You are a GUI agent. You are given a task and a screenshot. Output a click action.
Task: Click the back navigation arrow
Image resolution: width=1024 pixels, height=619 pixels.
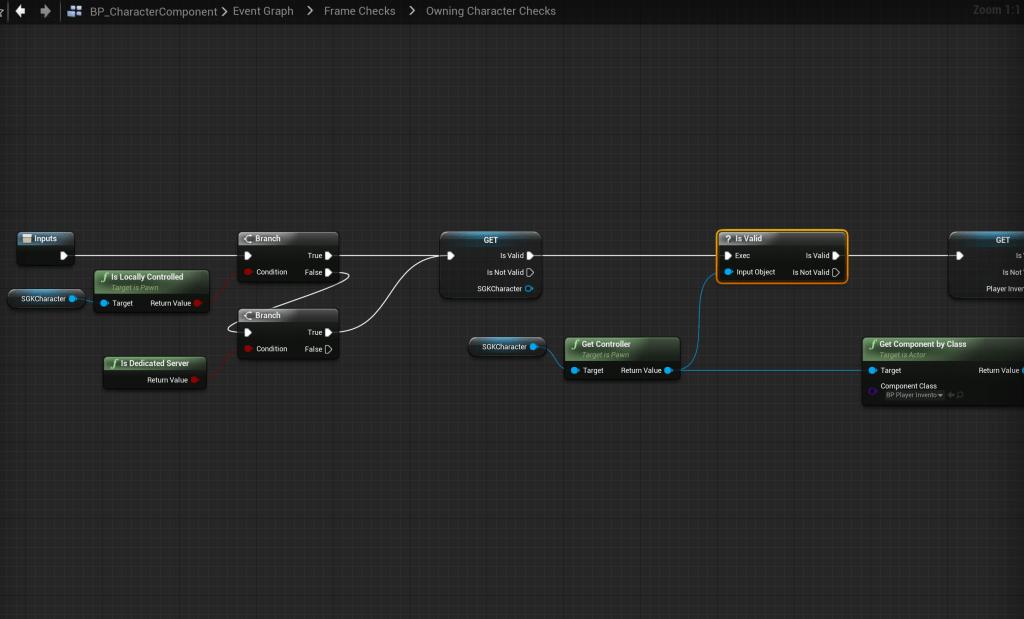point(20,11)
